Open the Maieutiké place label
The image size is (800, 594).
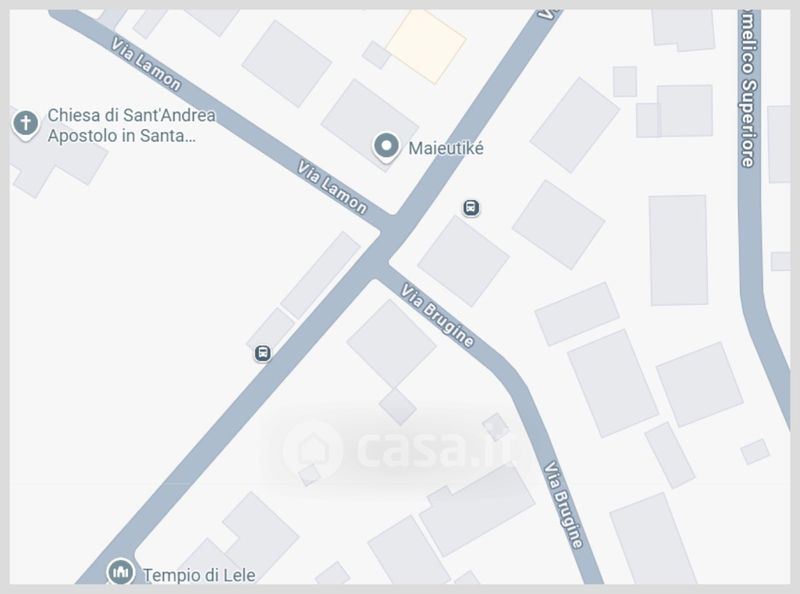tap(446, 148)
